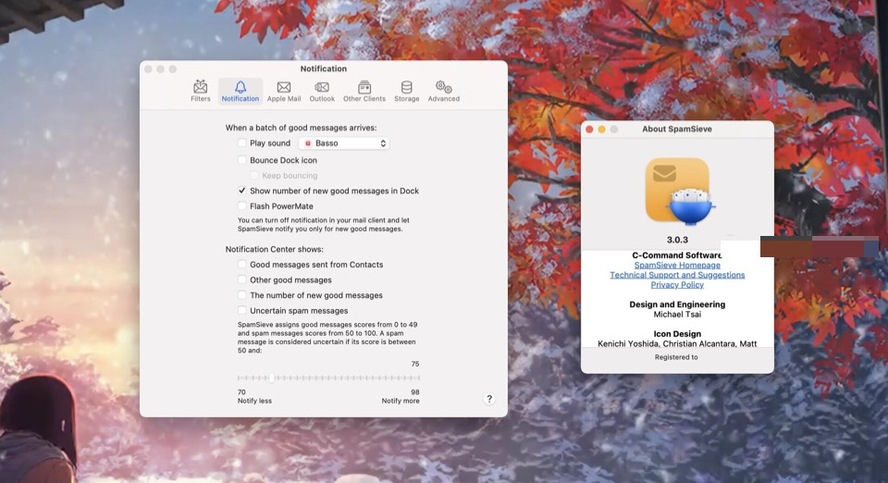The image size is (888, 483).
Task: Open the SpamSieve Homepage link
Action: pyautogui.click(x=677, y=265)
